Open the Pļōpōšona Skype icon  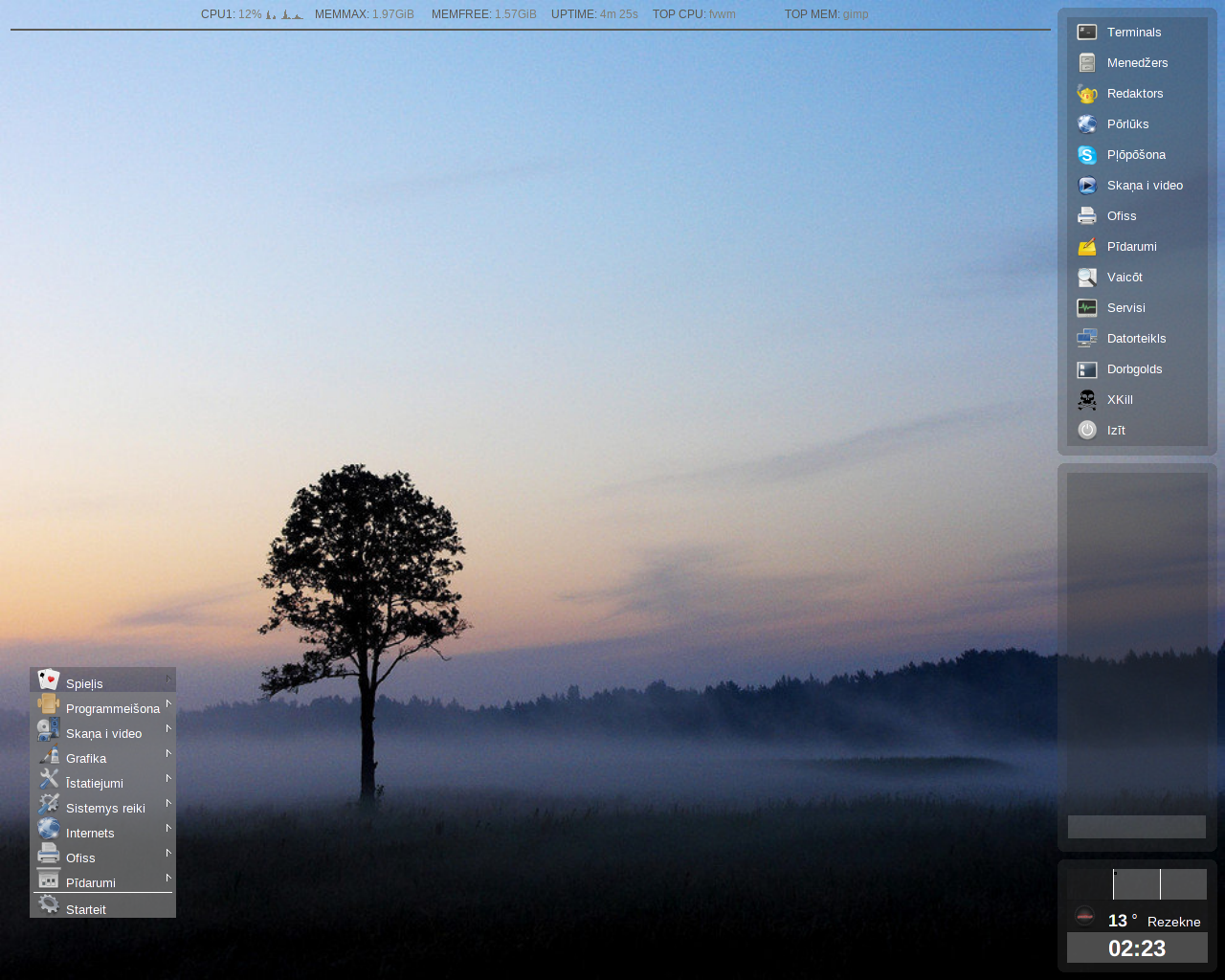[x=1087, y=155]
